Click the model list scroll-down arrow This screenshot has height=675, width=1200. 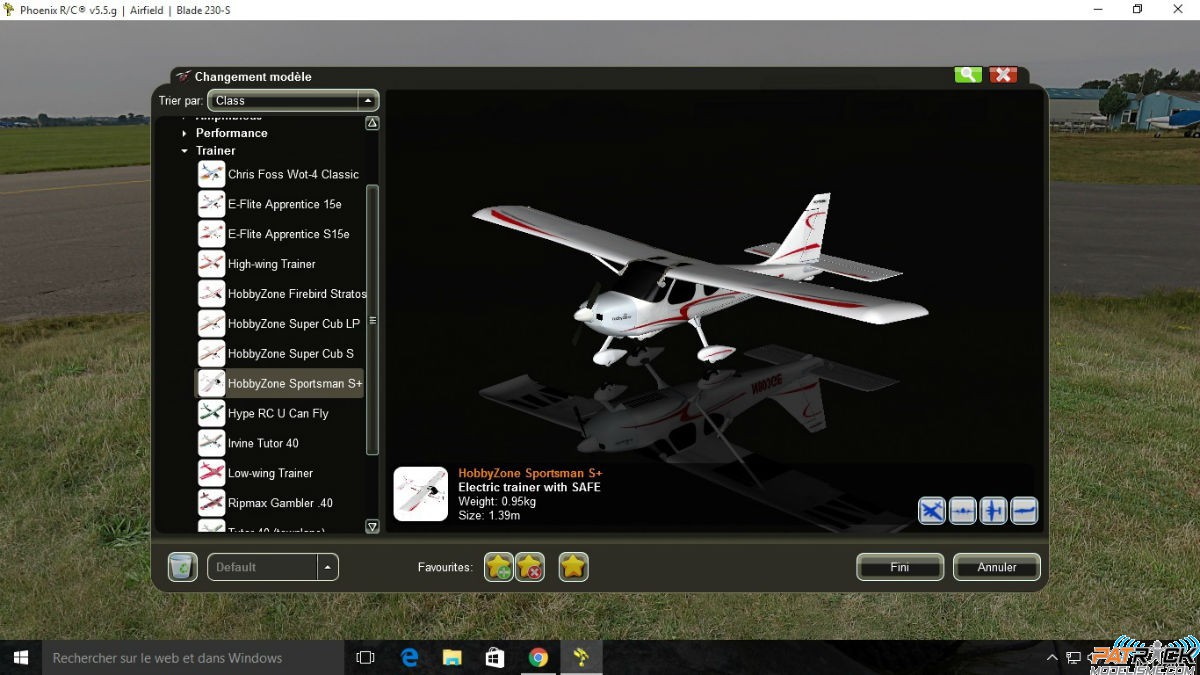point(371,527)
